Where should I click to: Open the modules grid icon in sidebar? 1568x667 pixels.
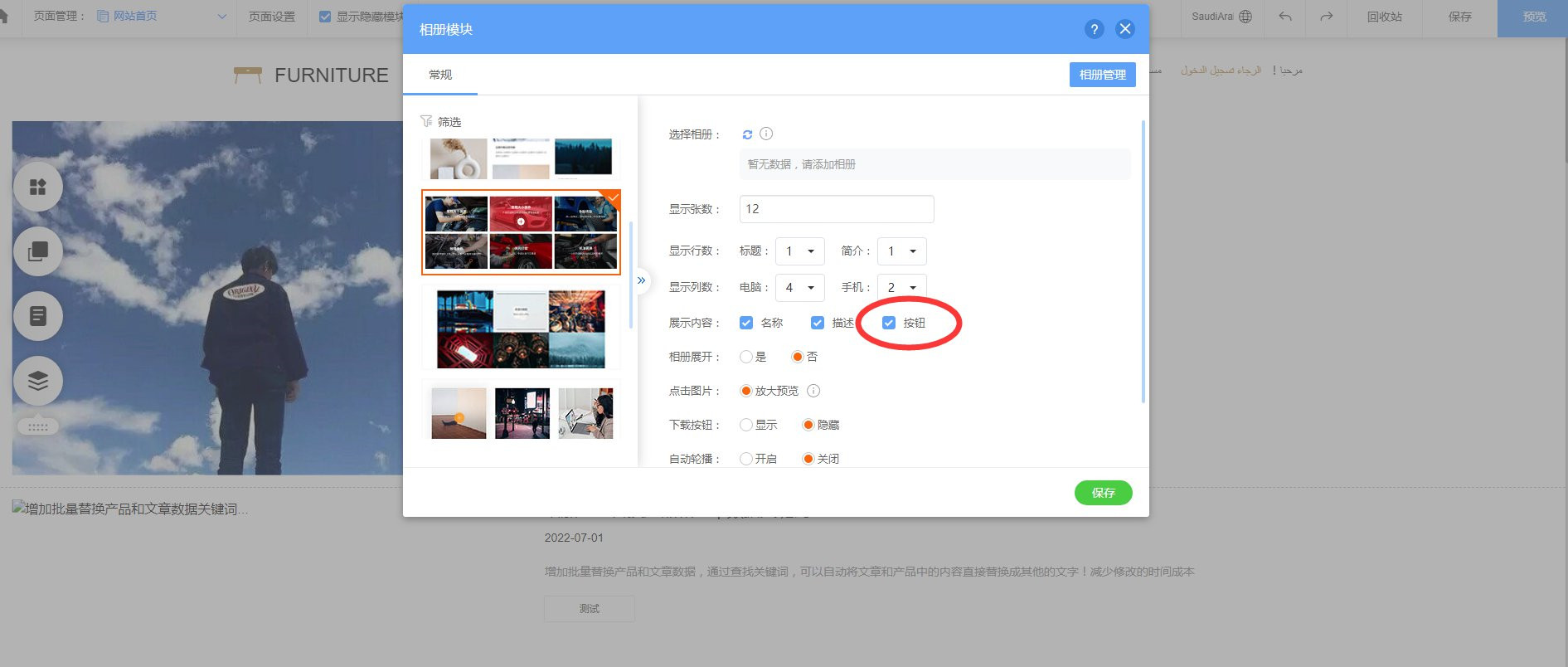point(38,187)
